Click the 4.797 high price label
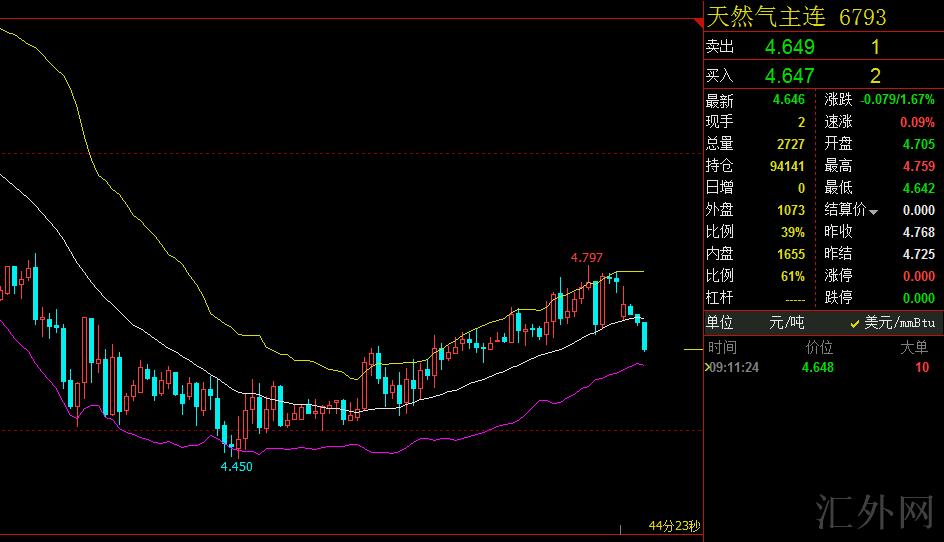 pyautogui.click(x=586, y=258)
